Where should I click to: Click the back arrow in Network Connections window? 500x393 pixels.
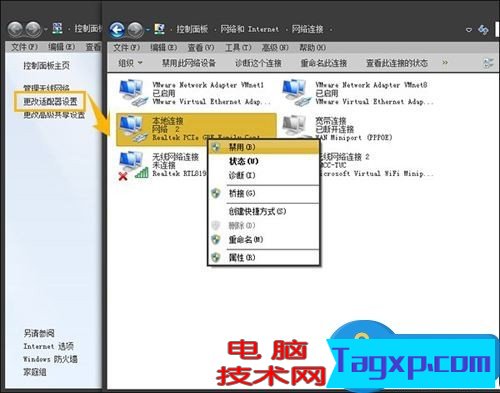pyautogui.click(x=117, y=30)
